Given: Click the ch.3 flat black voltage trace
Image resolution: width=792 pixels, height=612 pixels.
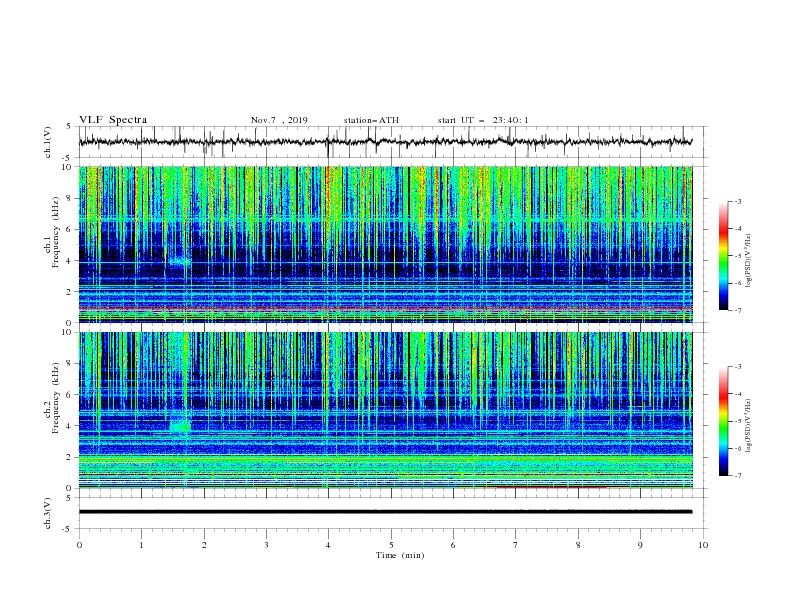Looking at the screenshot, I should 385,512.
